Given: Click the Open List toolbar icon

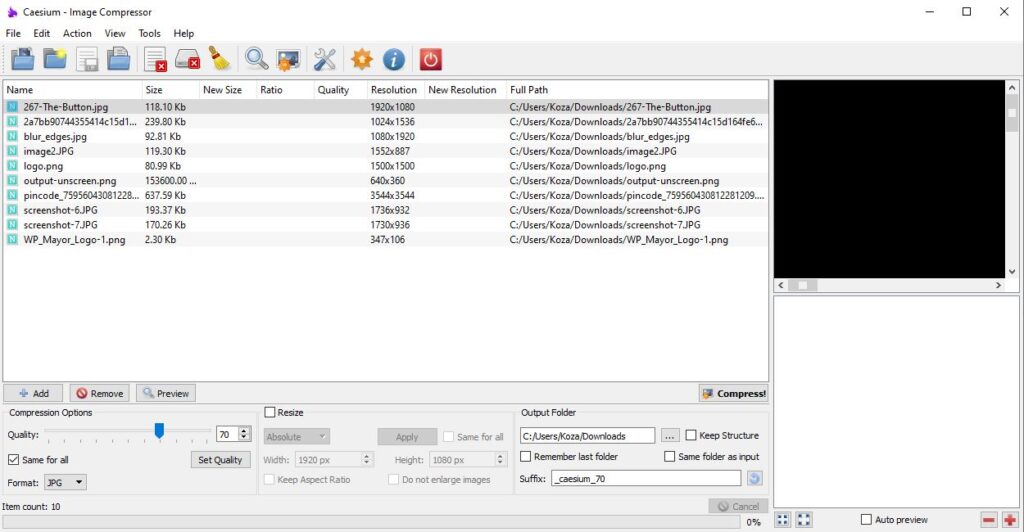Looking at the screenshot, I should click(118, 59).
